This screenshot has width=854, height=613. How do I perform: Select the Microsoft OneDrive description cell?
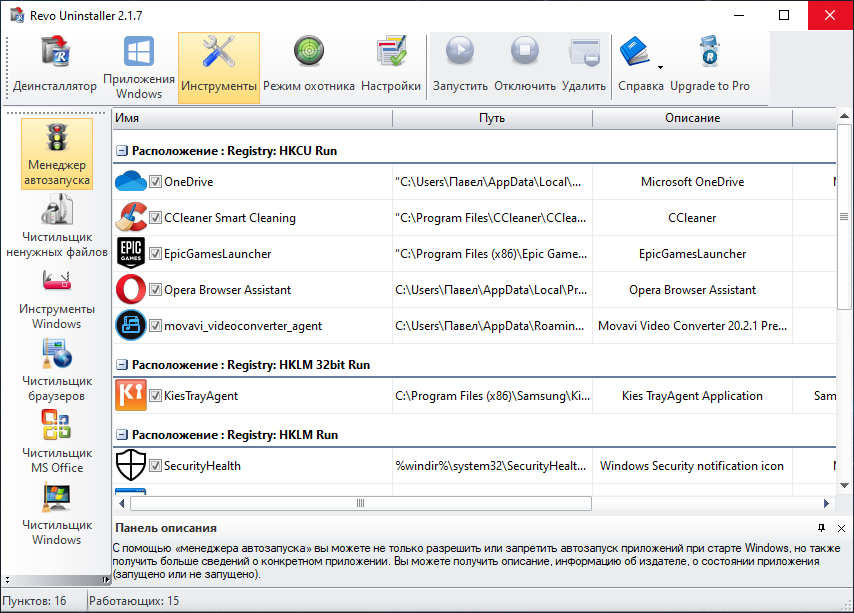point(692,181)
